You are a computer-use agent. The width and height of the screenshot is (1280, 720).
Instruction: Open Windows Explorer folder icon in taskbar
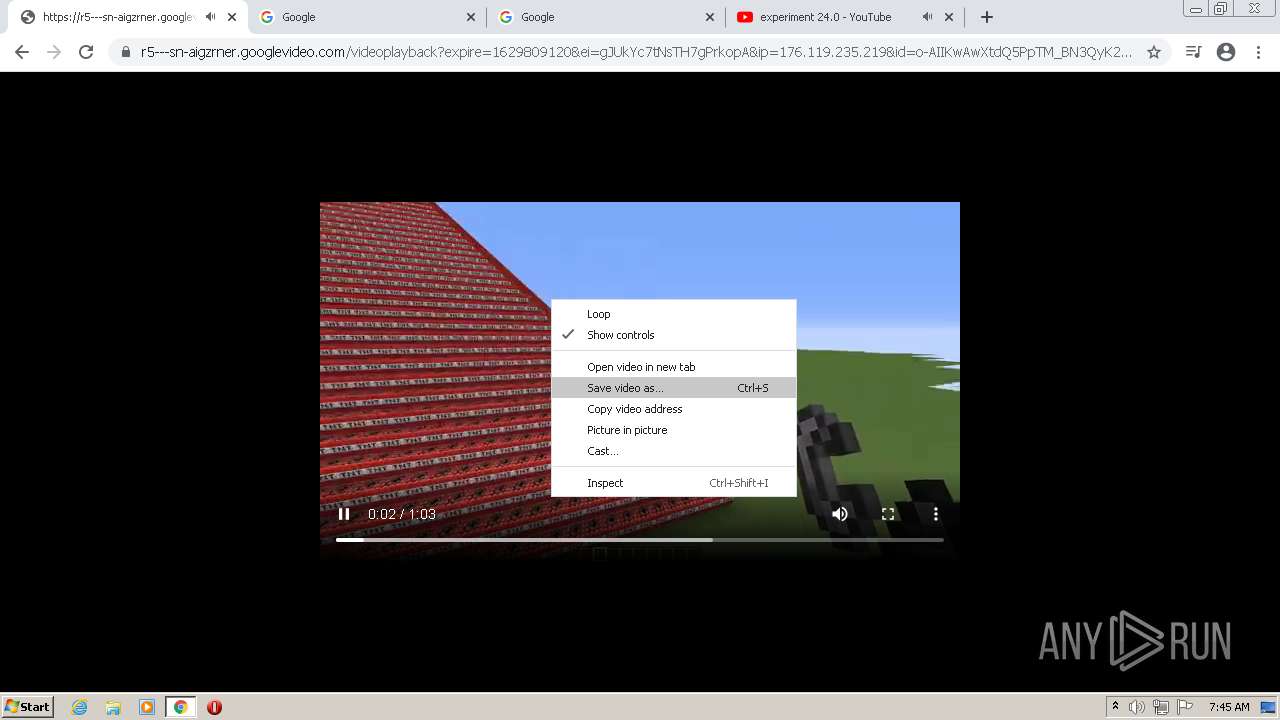point(113,707)
